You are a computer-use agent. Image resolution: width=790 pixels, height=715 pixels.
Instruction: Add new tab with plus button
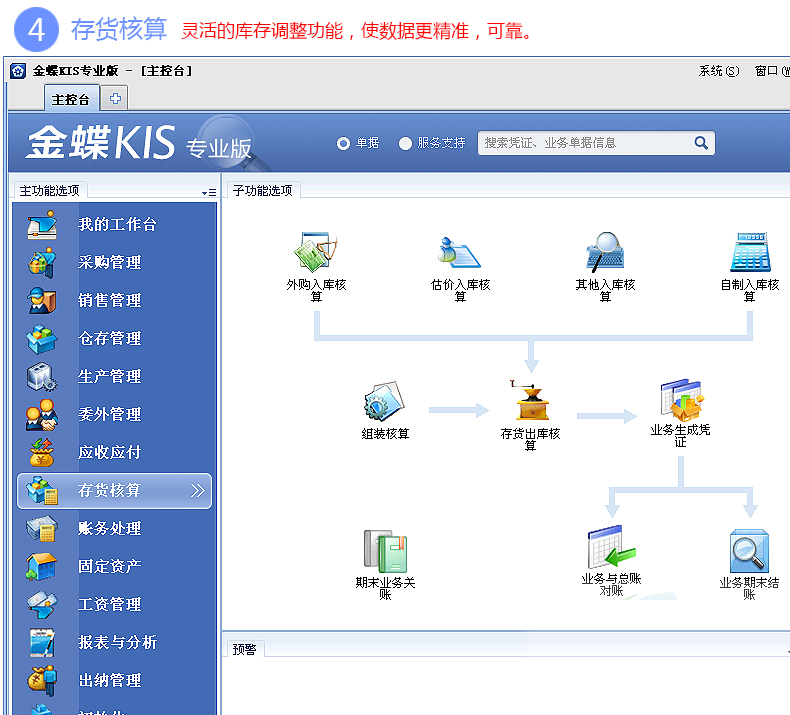click(115, 99)
